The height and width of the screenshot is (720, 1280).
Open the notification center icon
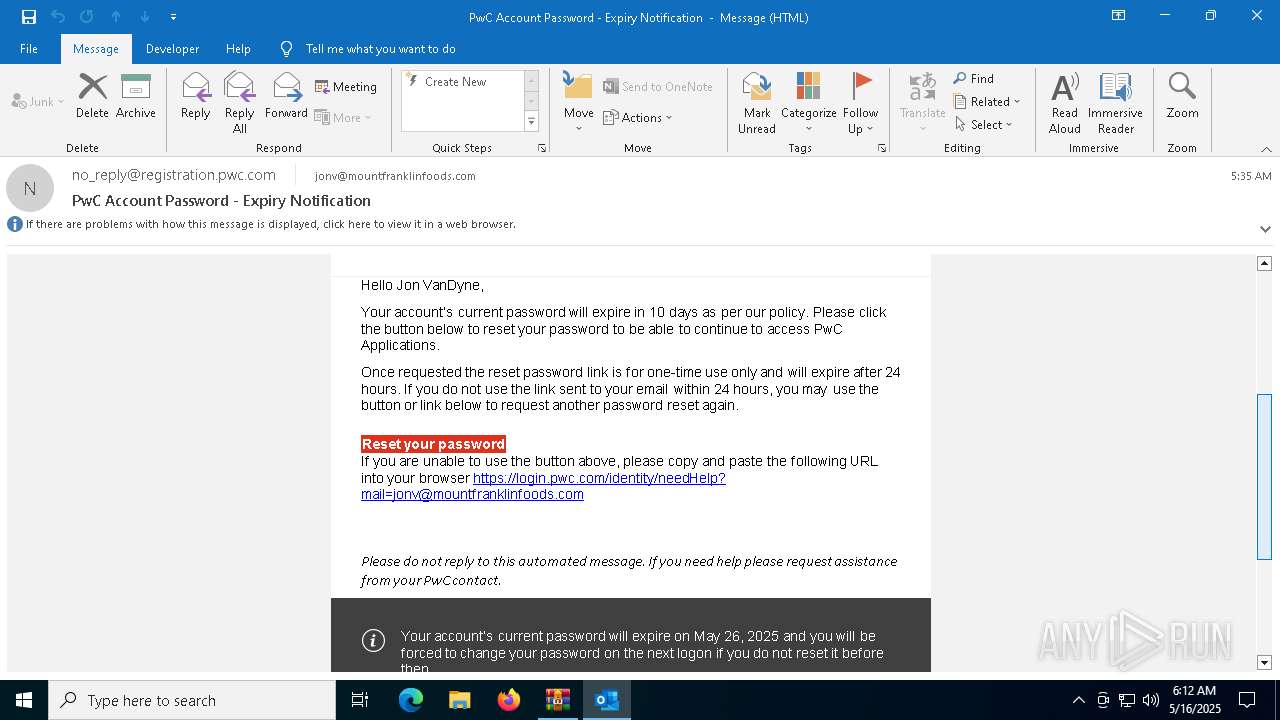tap(1247, 700)
